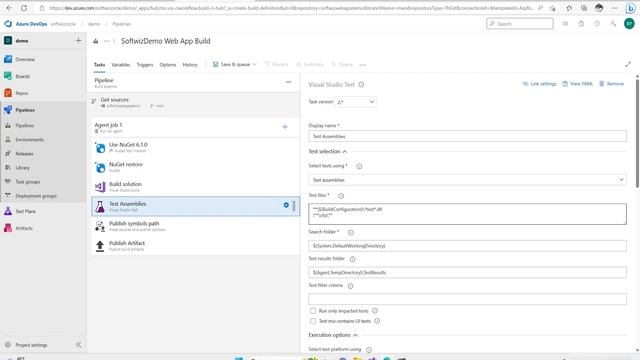Open Repos in the sidebar
640x360 pixels.
[x=22, y=93]
